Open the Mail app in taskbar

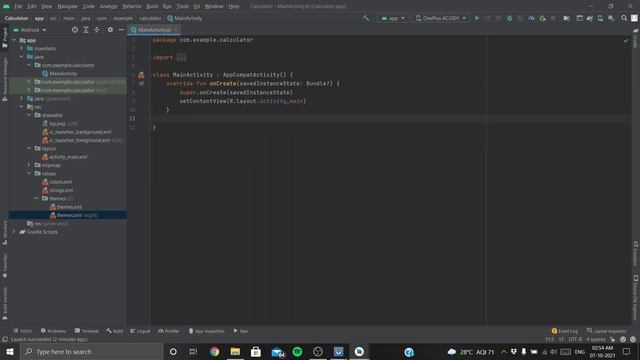tap(278, 351)
